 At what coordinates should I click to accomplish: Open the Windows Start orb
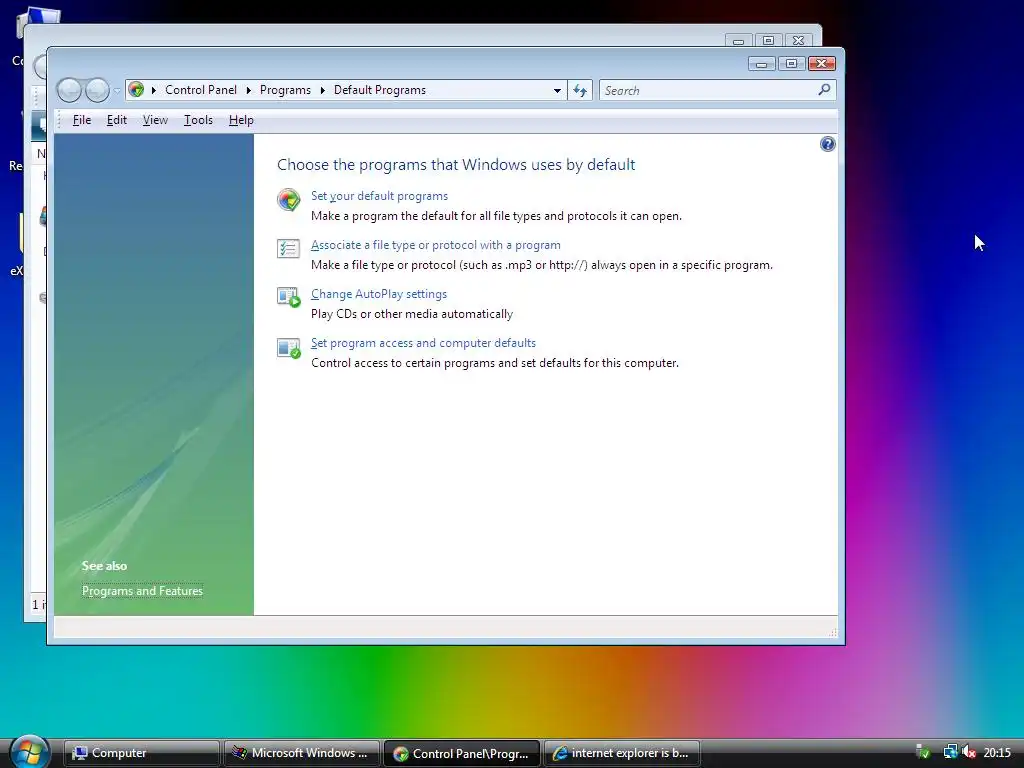tap(29, 752)
